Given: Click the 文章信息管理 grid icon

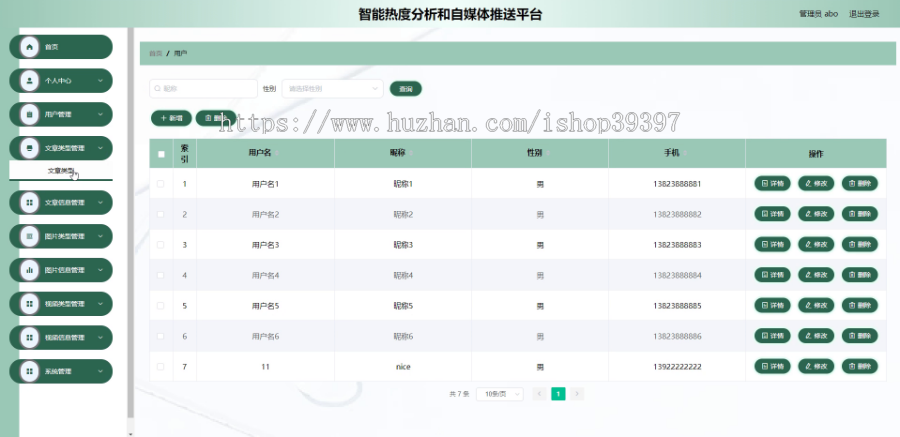Looking at the screenshot, I should click(29, 203).
